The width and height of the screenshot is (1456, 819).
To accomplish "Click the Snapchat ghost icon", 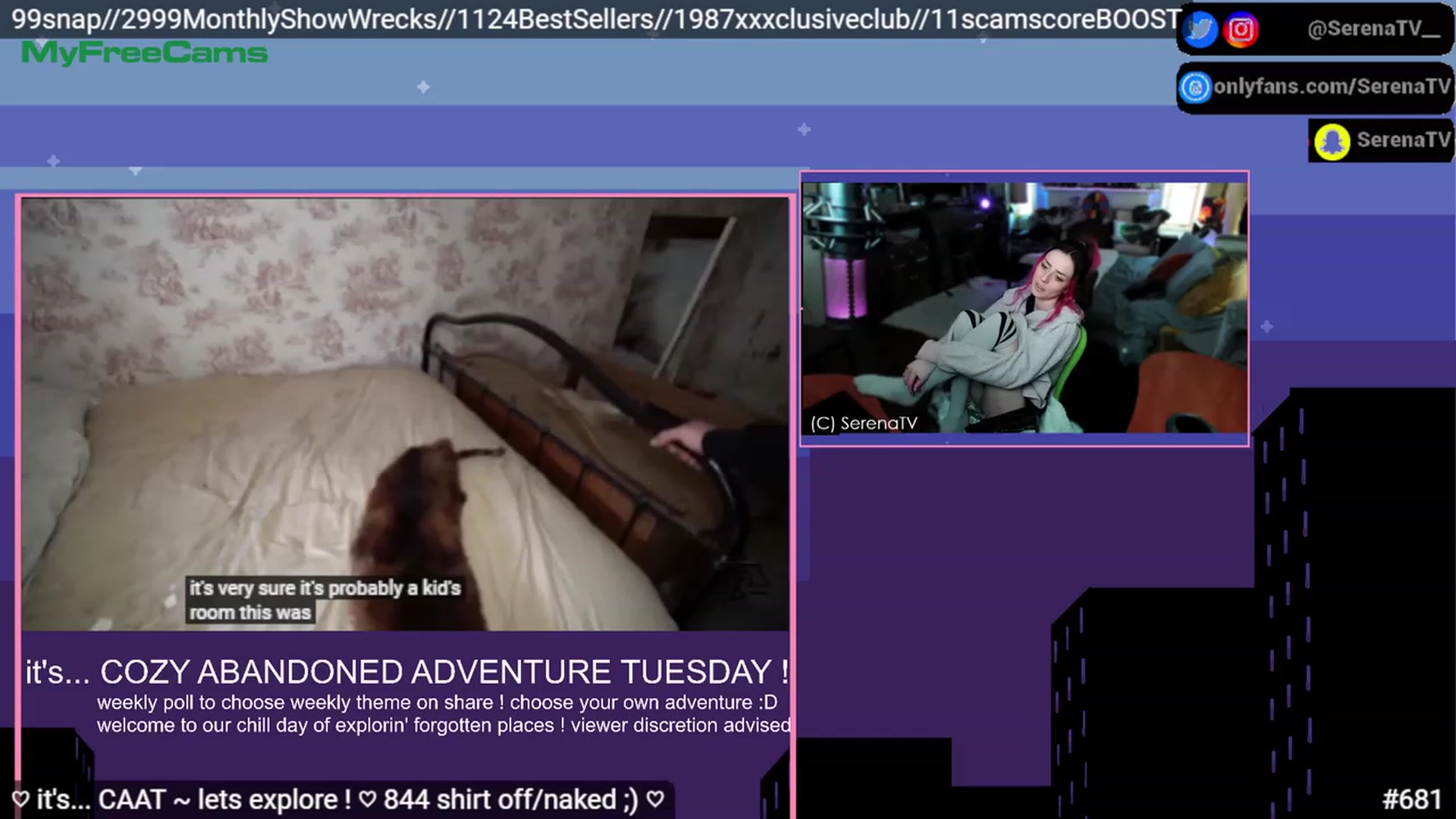I will click(1332, 141).
